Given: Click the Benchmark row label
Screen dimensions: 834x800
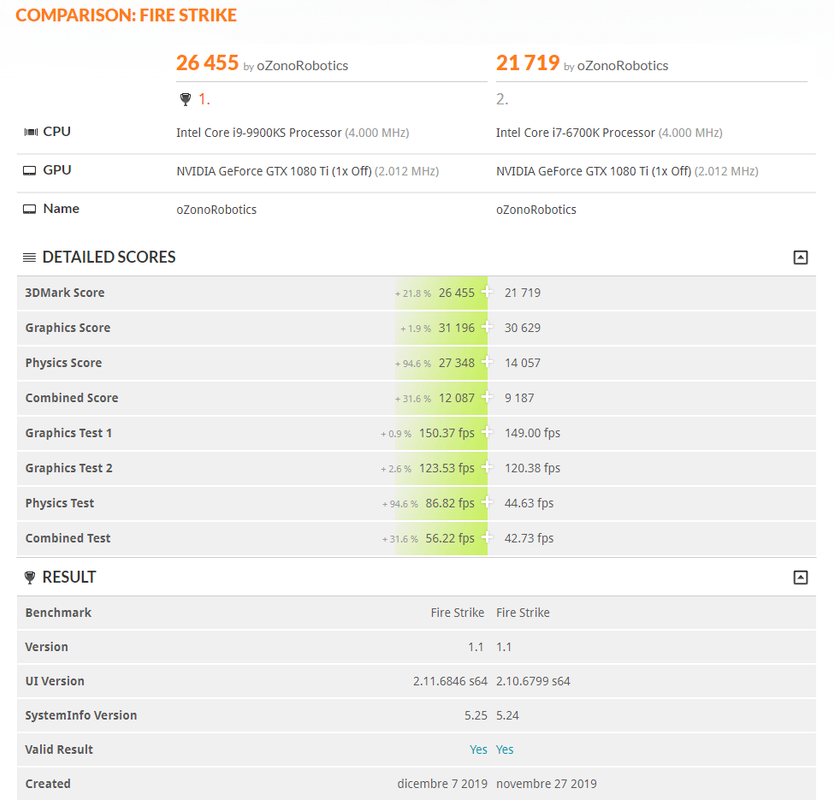Looking at the screenshot, I should pyautogui.click(x=59, y=613).
